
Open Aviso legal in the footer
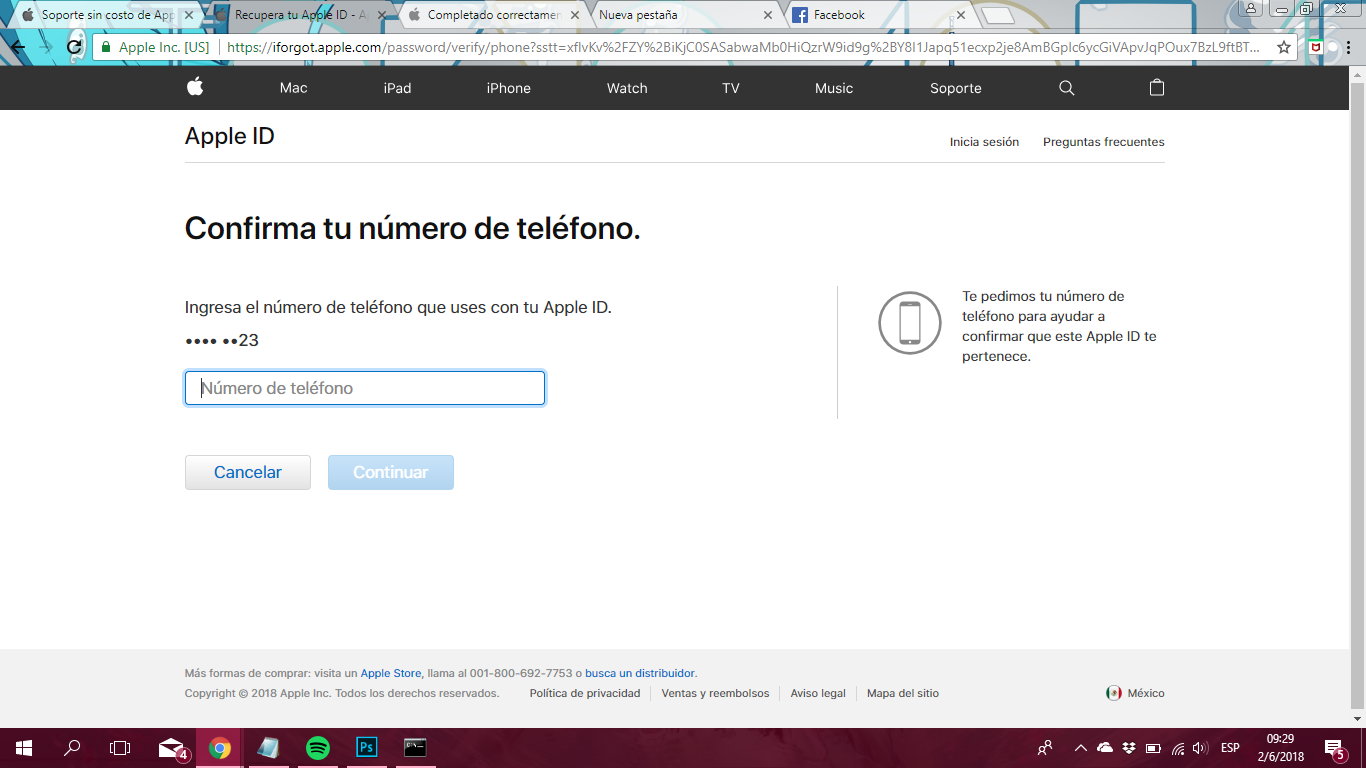[818, 693]
